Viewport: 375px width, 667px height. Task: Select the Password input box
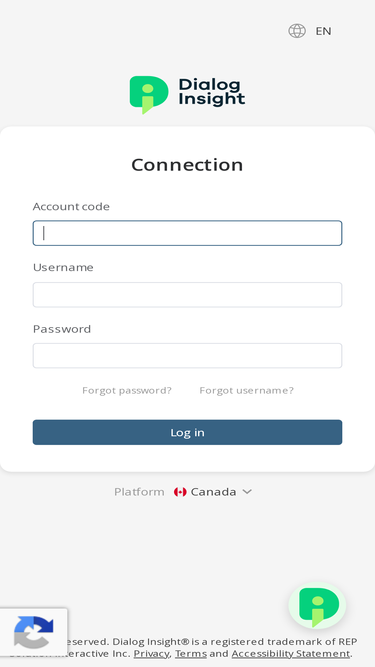point(188,356)
